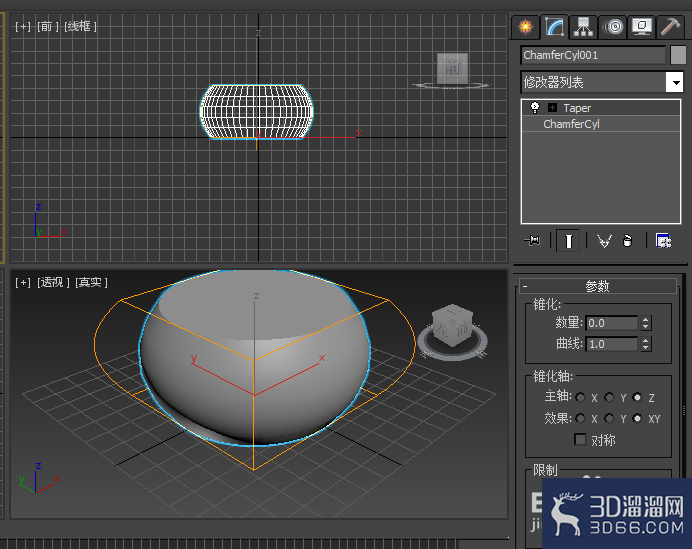Open the Create command panel tab
This screenshot has width=692, height=549.
point(526,27)
